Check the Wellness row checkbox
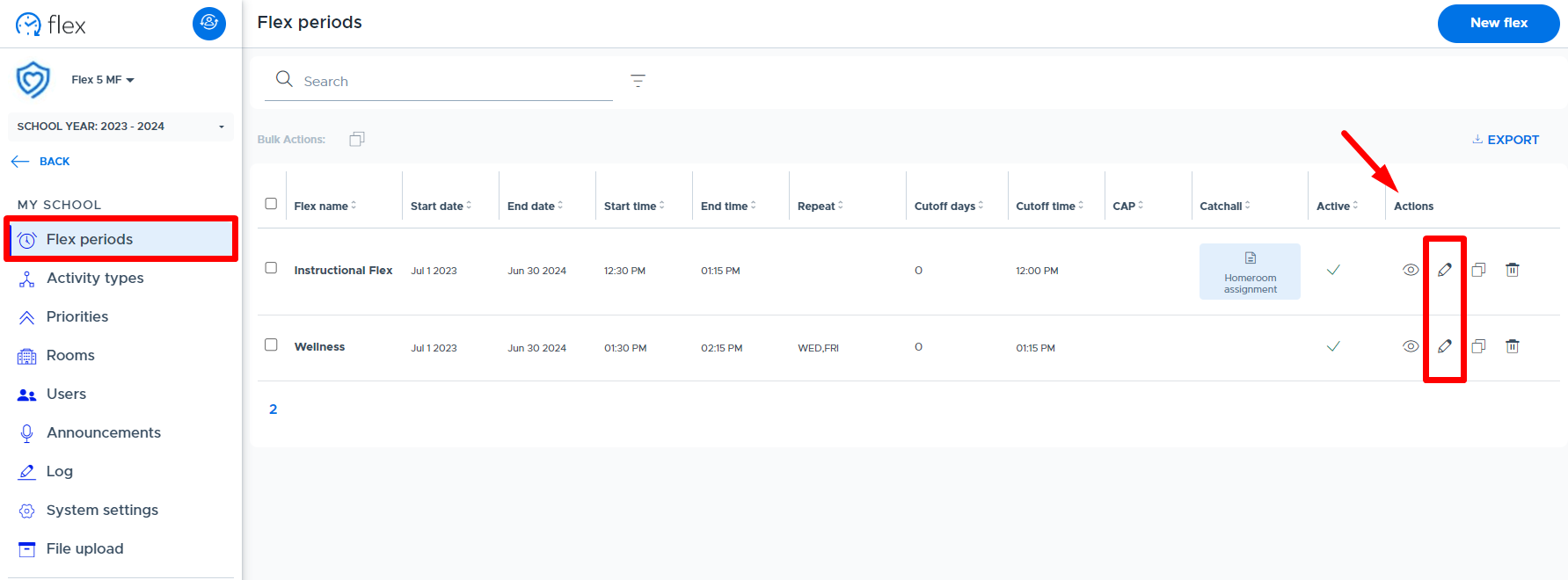The width and height of the screenshot is (1568, 580). tap(271, 344)
